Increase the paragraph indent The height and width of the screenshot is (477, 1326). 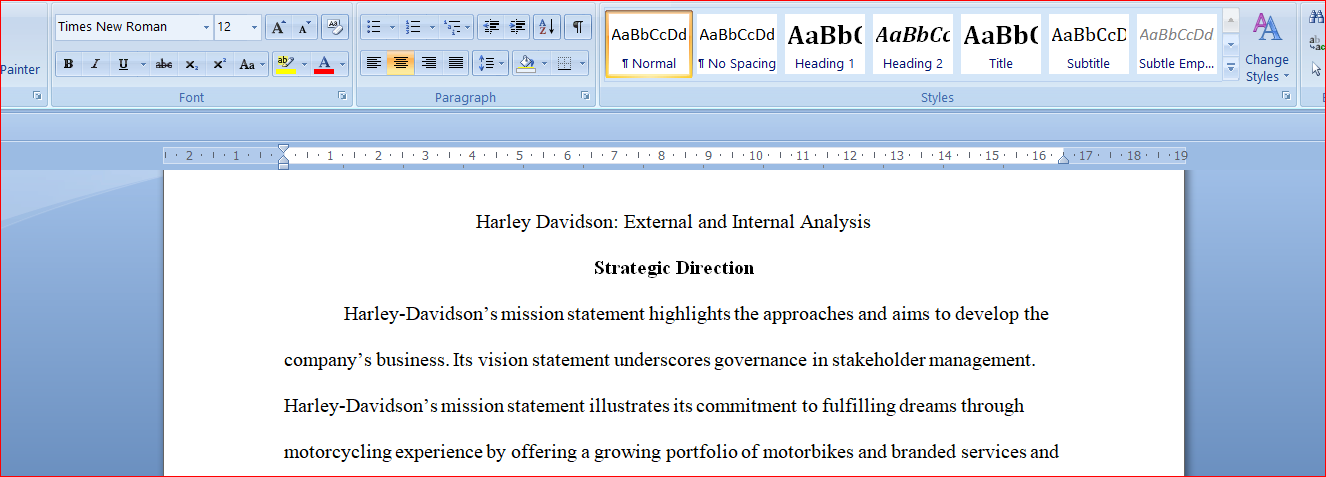(517, 27)
